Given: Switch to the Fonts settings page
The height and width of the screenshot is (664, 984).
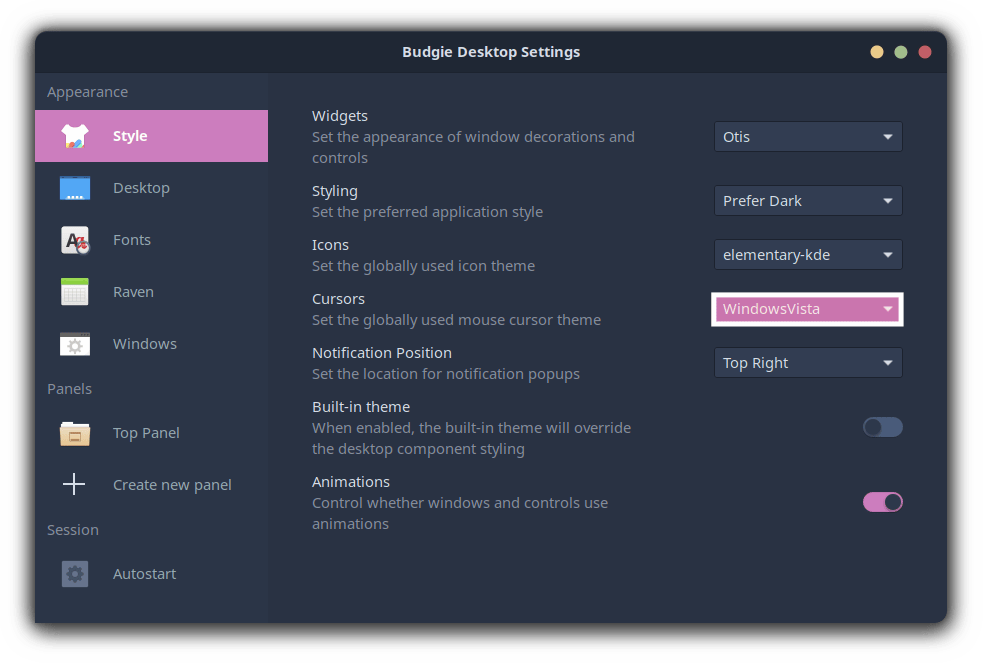Looking at the screenshot, I should 132,240.
